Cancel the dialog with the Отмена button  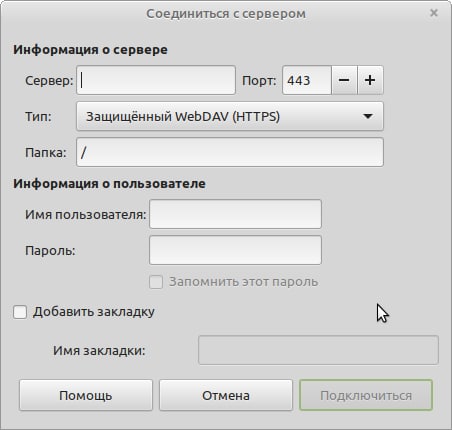click(x=226, y=395)
